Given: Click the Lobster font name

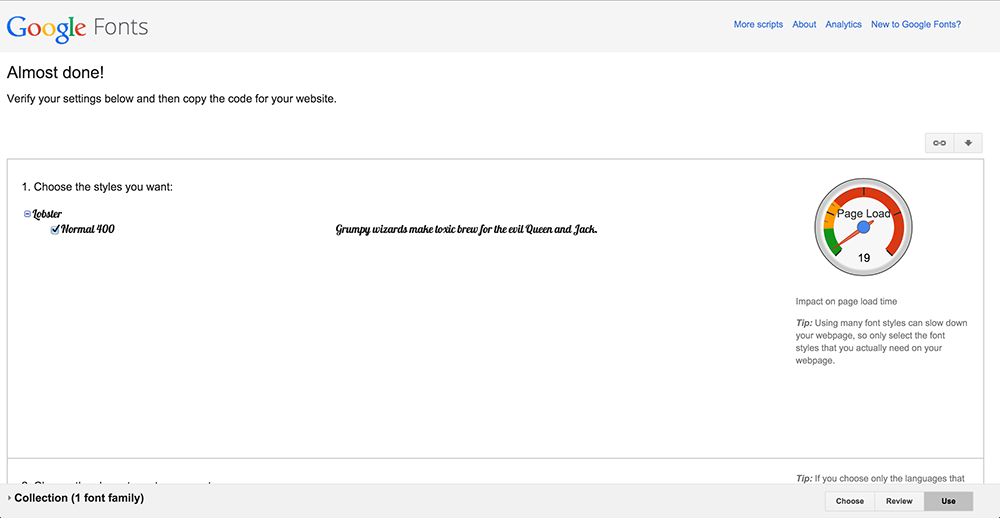Looking at the screenshot, I should click(47, 214).
